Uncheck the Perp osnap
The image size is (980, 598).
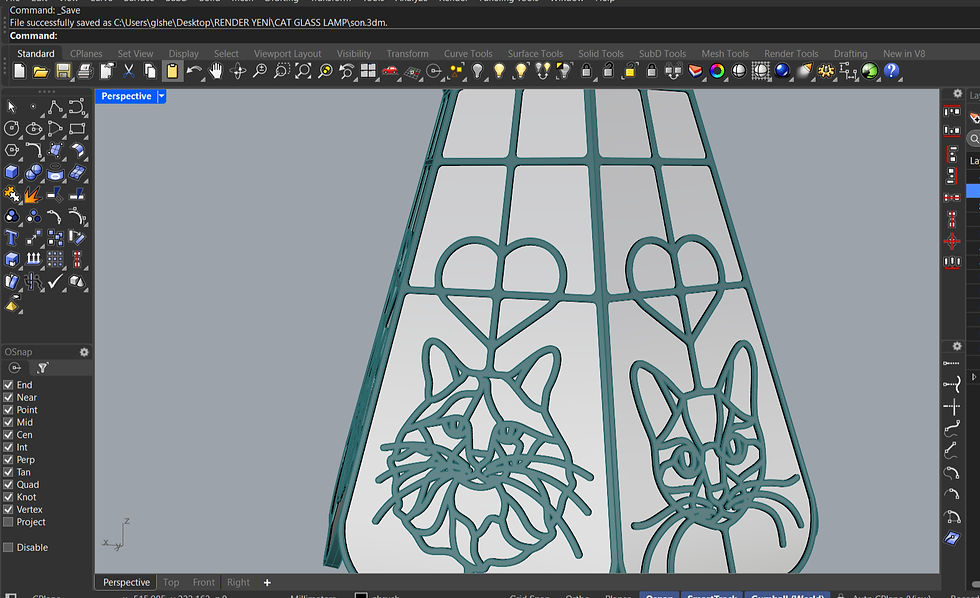(8, 459)
